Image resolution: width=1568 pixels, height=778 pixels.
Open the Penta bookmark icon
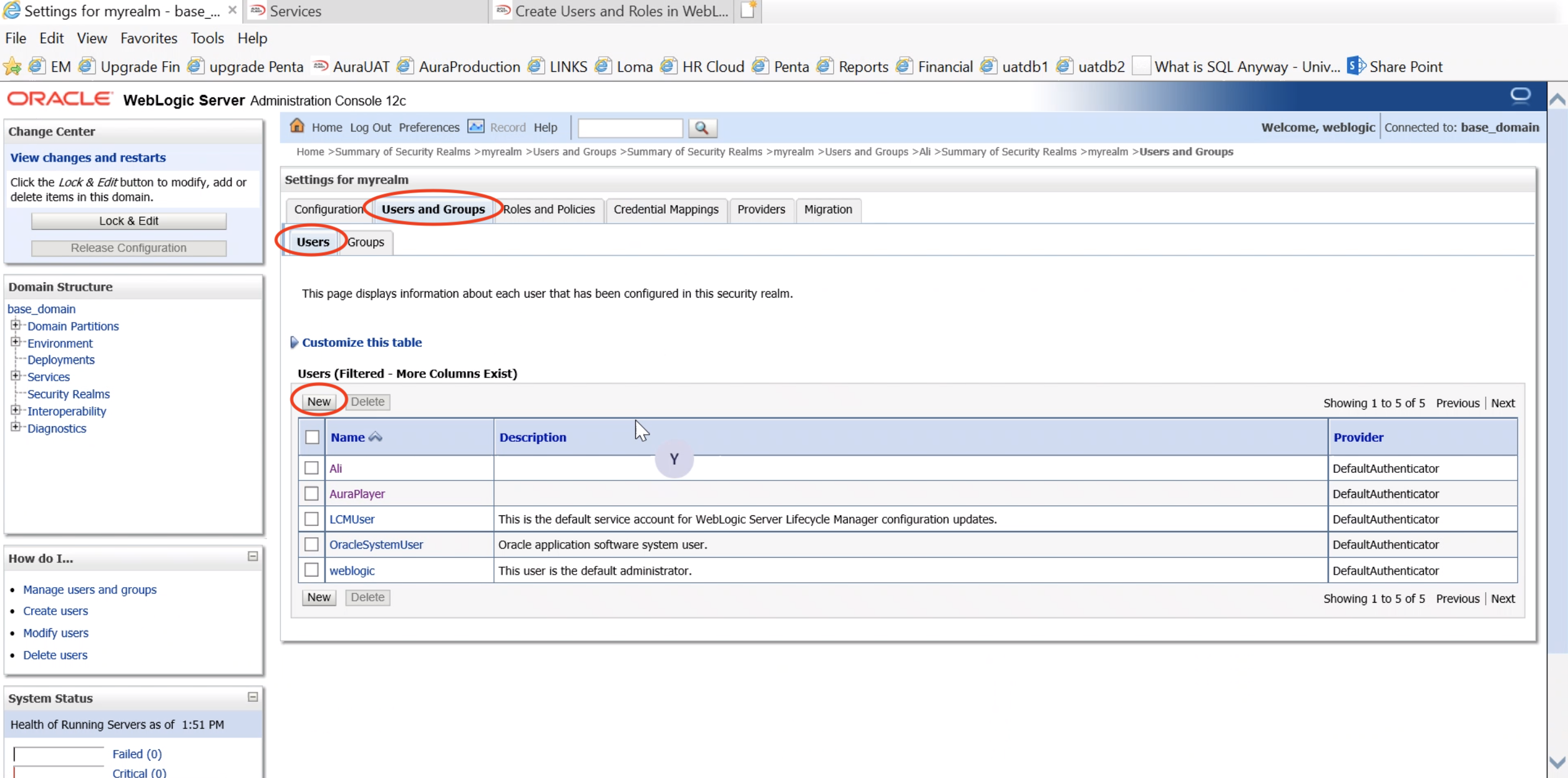click(761, 66)
